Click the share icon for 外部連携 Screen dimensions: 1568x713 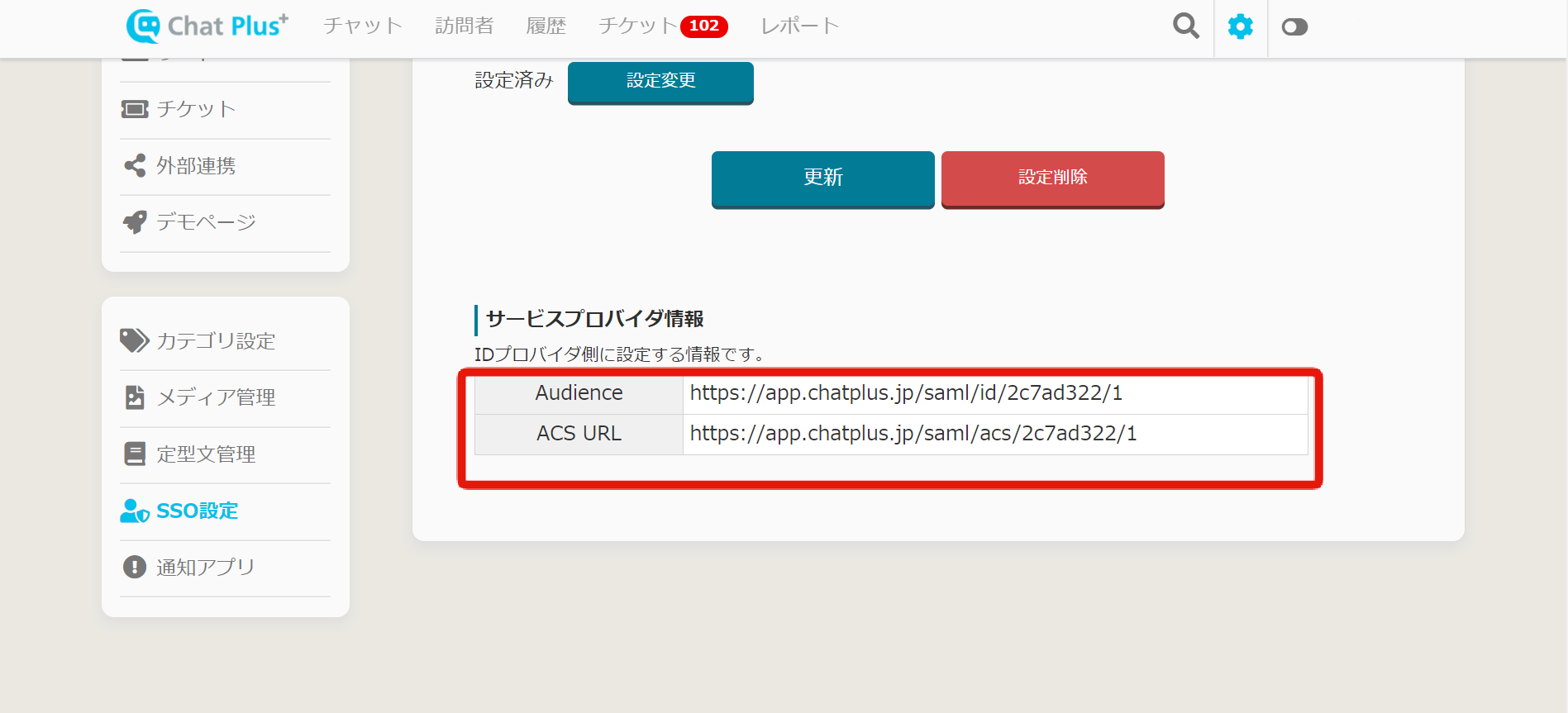coord(135,165)
